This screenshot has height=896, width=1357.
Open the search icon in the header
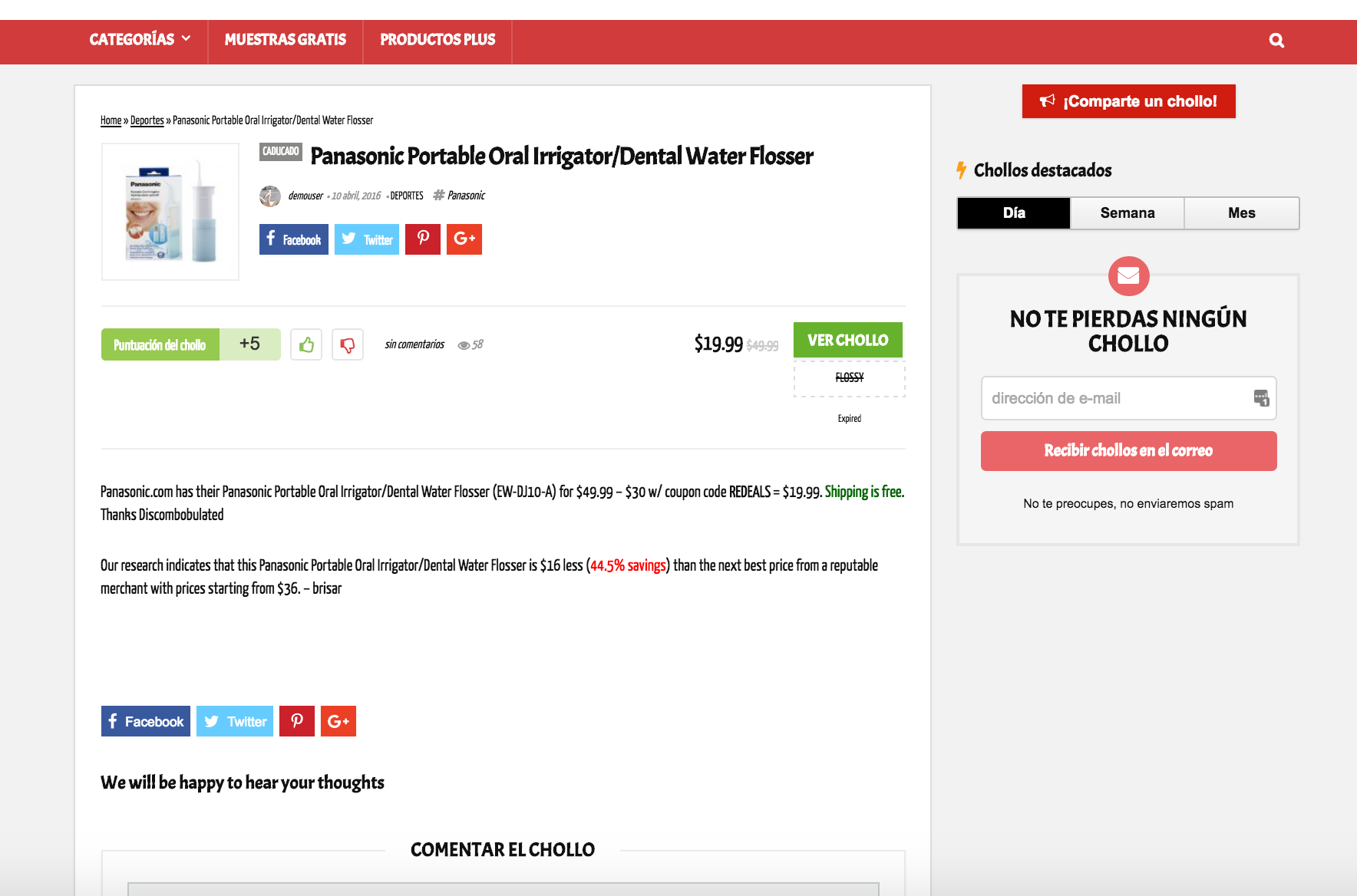coord(1276,41)
